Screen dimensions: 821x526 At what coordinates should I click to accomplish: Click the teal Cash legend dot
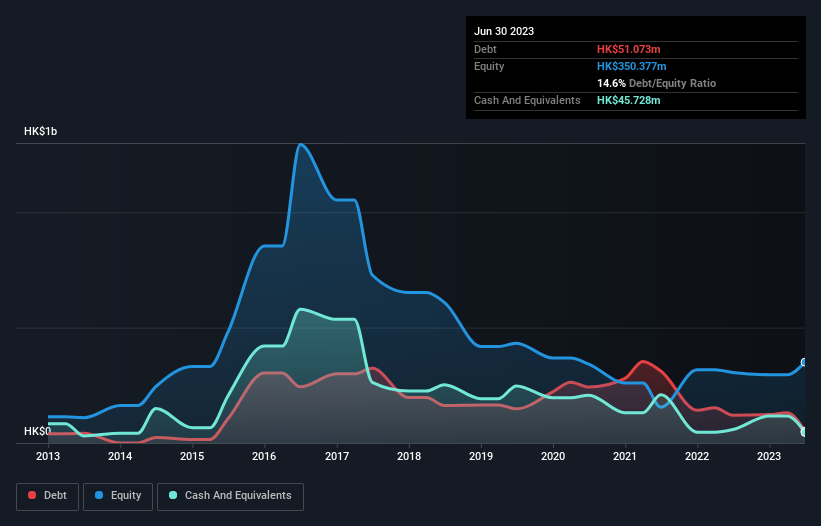173,495
